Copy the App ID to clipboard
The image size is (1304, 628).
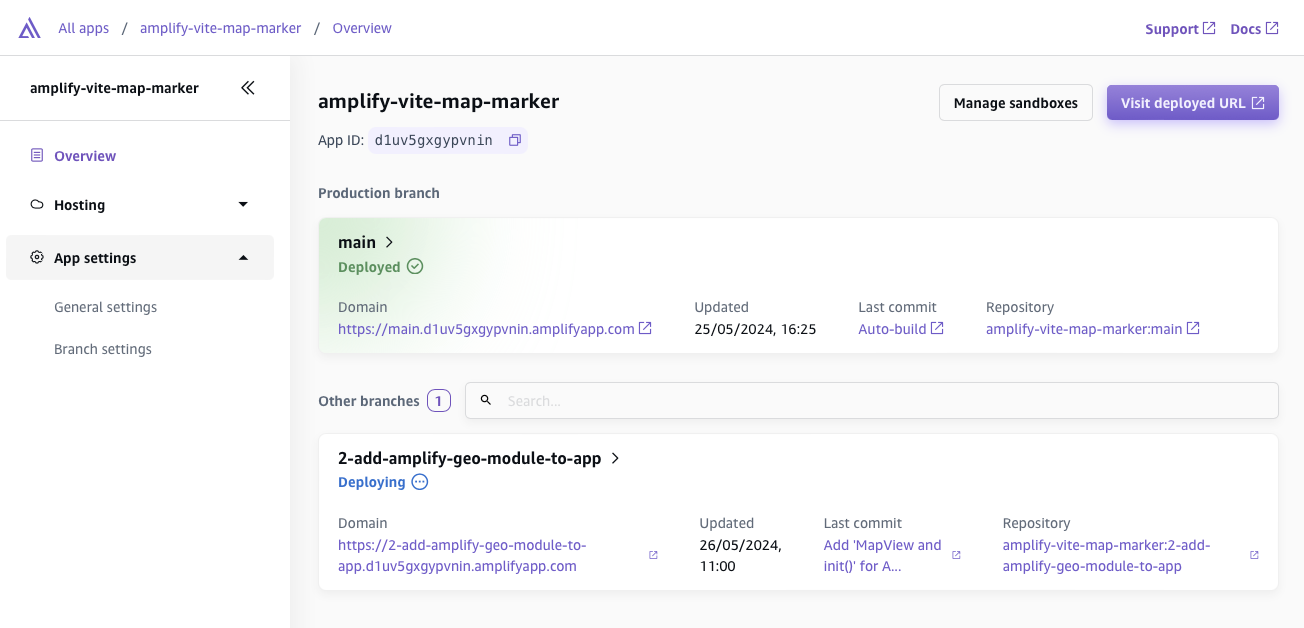point(515,140)
